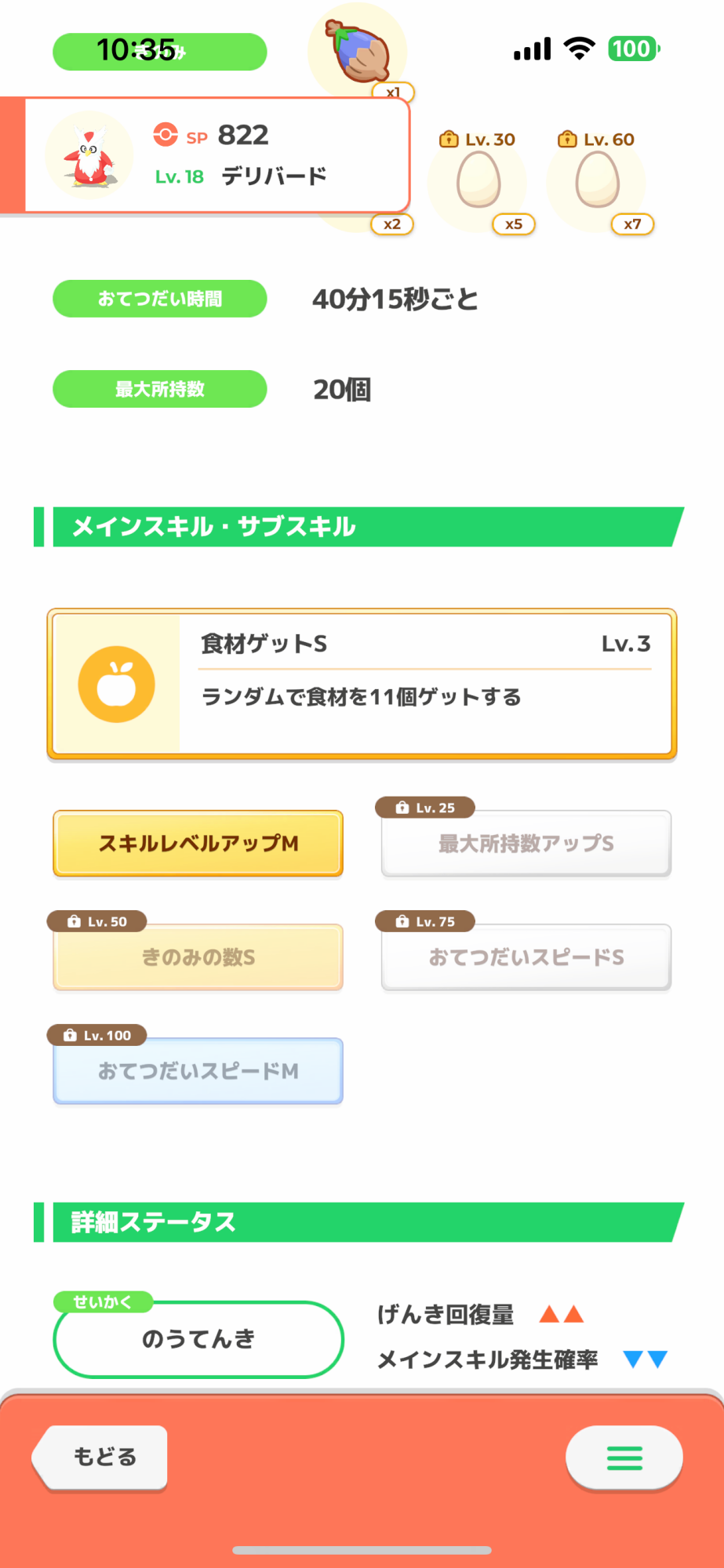
Task: Tap the locked Lv. 30 egg icon
Action: point(478,180)
